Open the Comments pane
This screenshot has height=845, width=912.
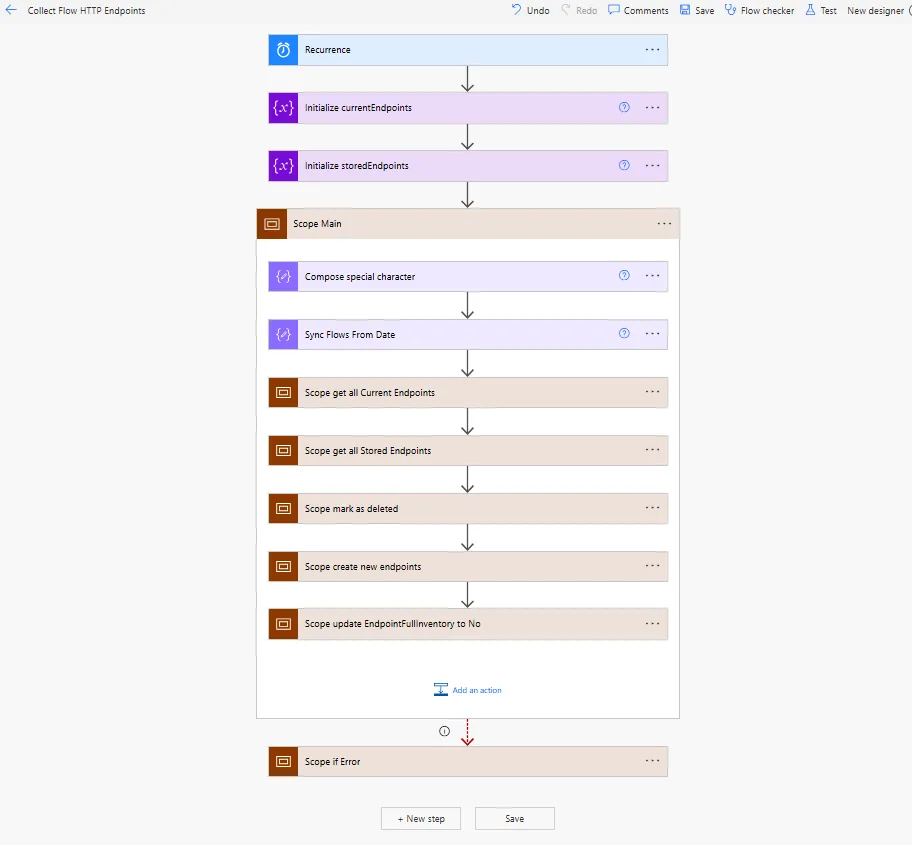[x=638, y=10]
